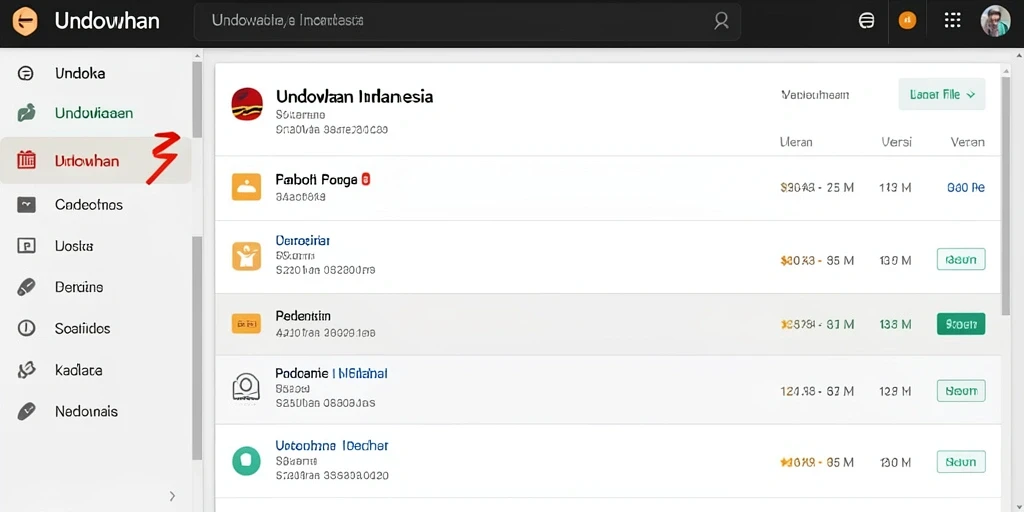1024x512 pixels.
Task: Select the red Undowhan sidebar item
Action: [x=95, y=160]
